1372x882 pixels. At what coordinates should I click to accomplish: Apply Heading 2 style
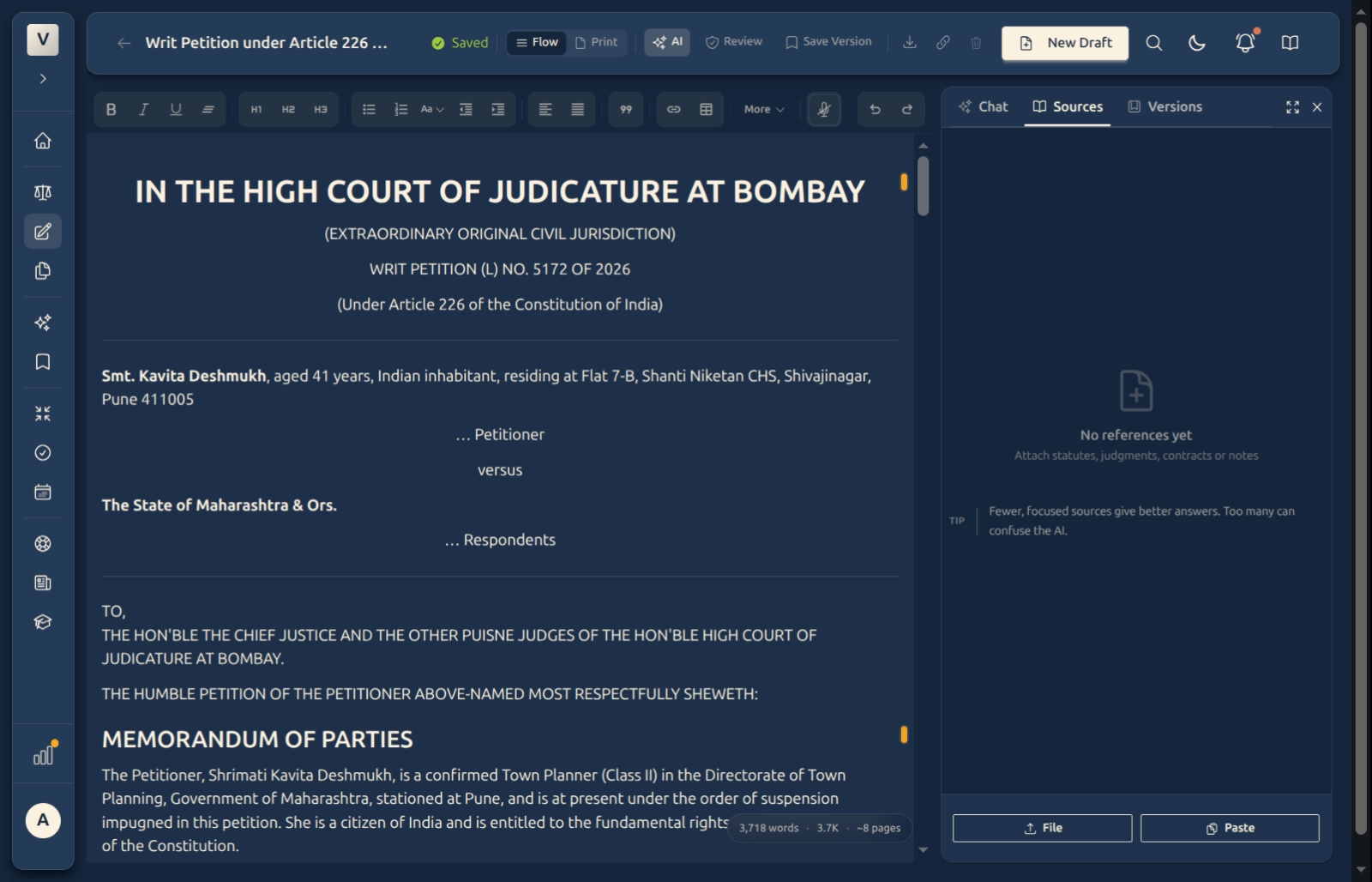(288, 109)
